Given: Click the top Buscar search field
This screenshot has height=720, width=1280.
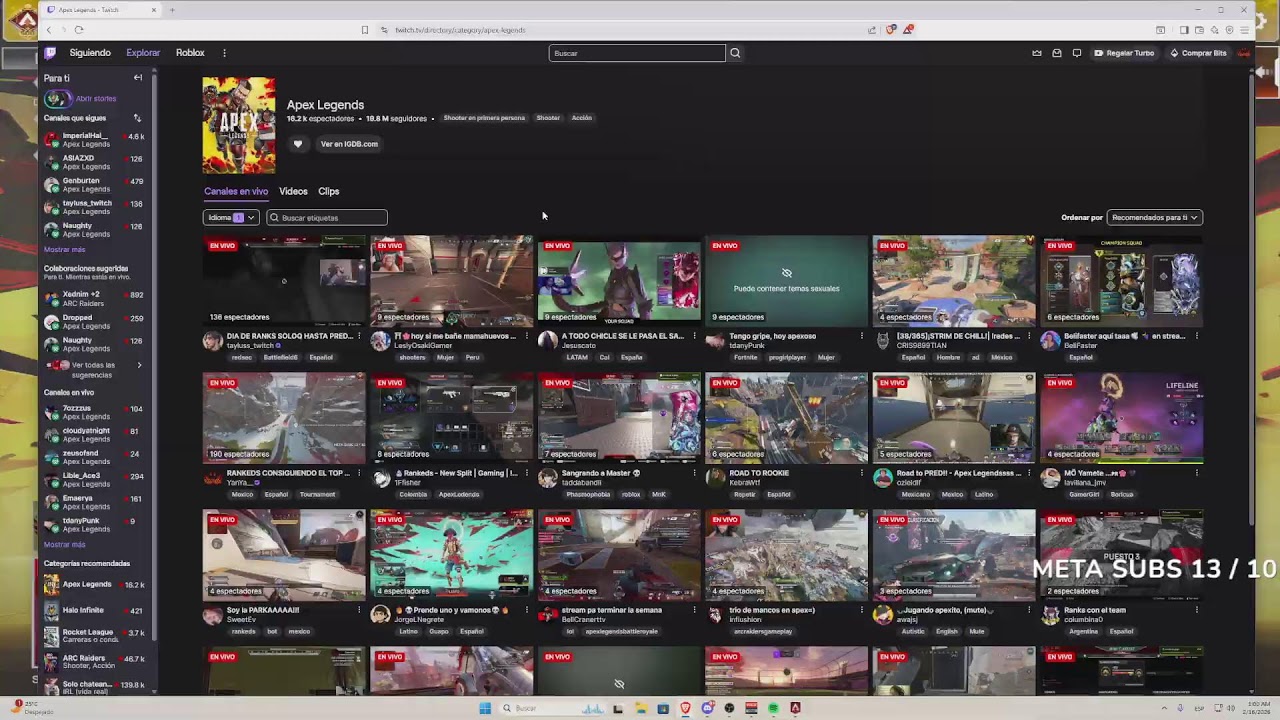Looking at the screenshot, I should coord(637,53).
